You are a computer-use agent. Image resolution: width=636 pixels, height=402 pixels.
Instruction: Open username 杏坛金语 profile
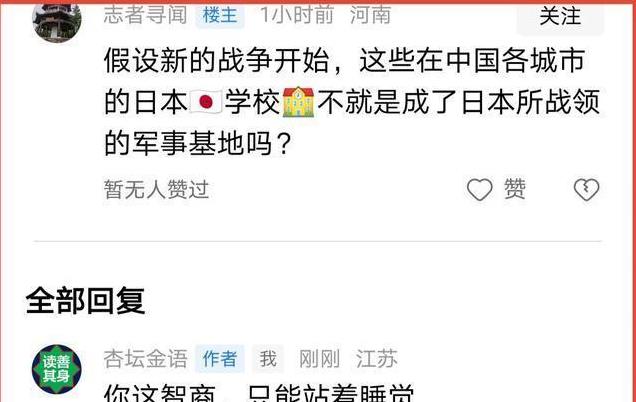coord(145,359)
